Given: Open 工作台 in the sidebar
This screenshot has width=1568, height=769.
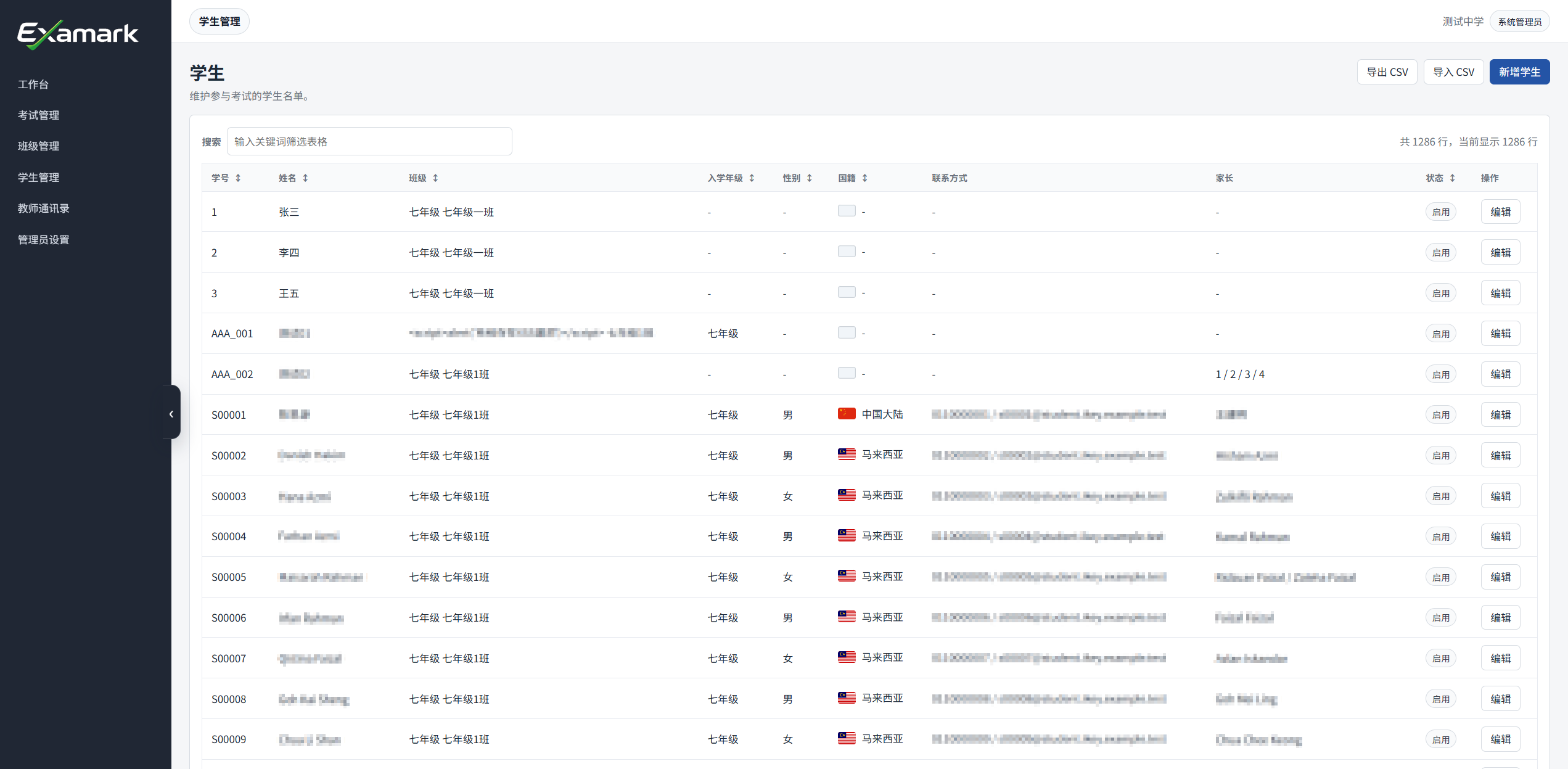Looking at the screenshot, I should click(33, 84).
